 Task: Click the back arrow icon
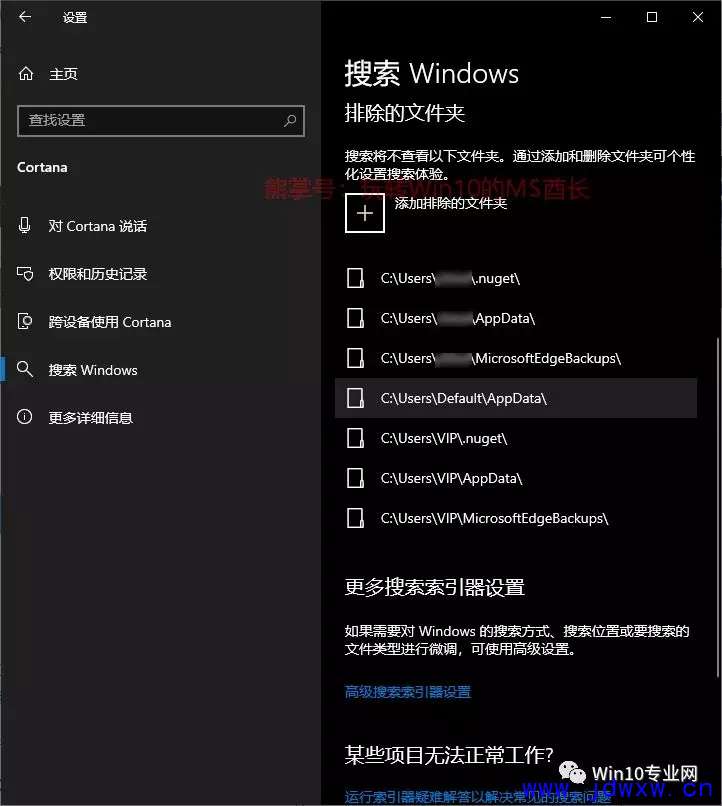[x=25, y=17]
